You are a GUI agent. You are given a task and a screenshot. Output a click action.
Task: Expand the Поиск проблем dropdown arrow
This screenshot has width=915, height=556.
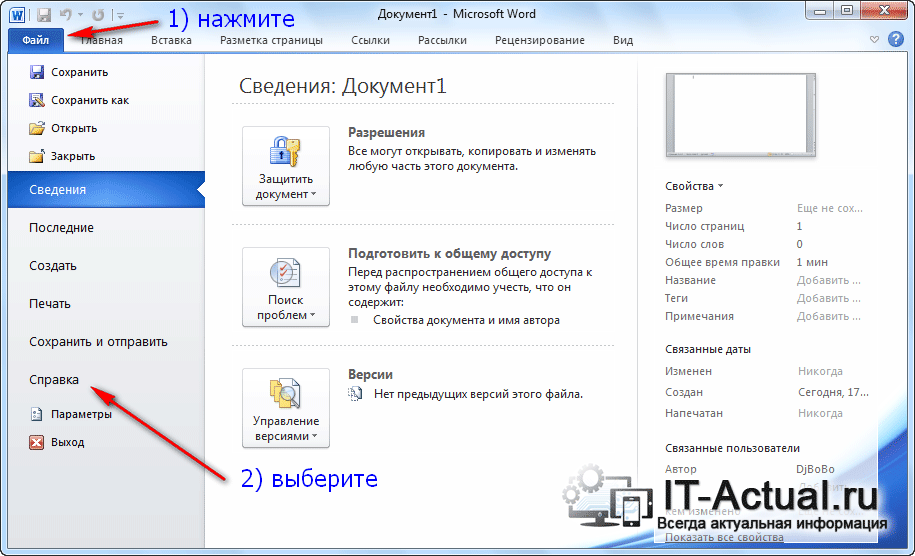pos(313,314)
